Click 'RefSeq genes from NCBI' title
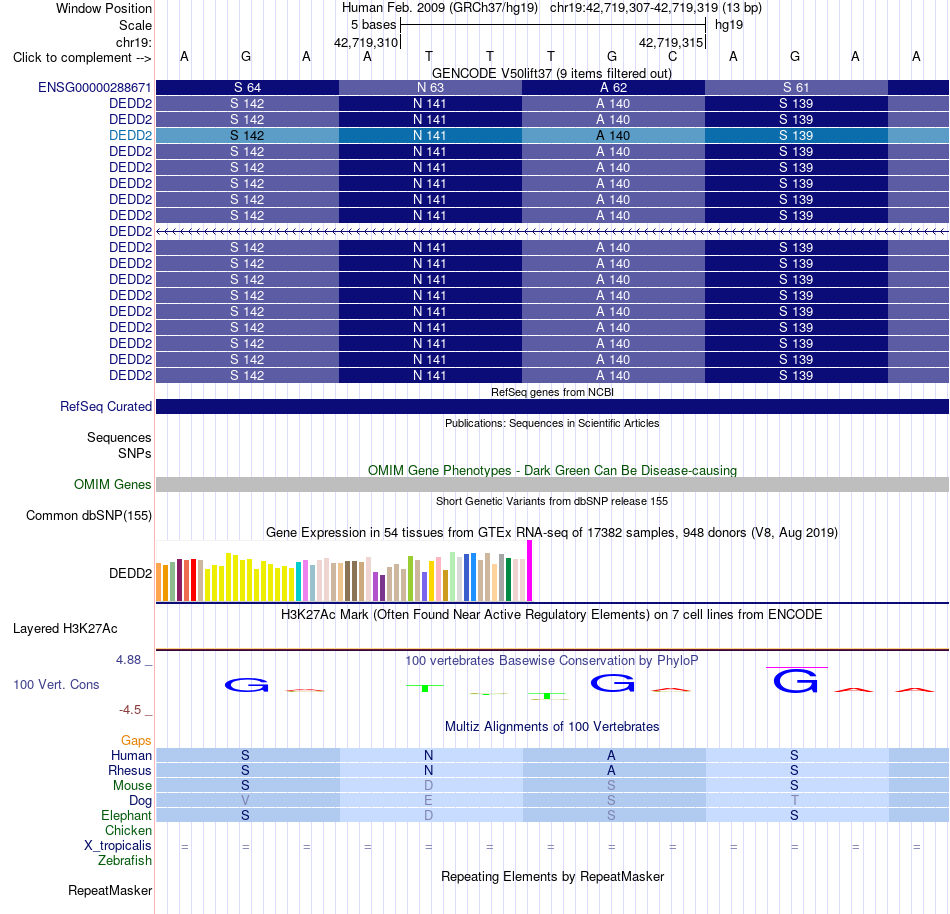This screenshot has height=914, width=950. (x=552, y=392)
